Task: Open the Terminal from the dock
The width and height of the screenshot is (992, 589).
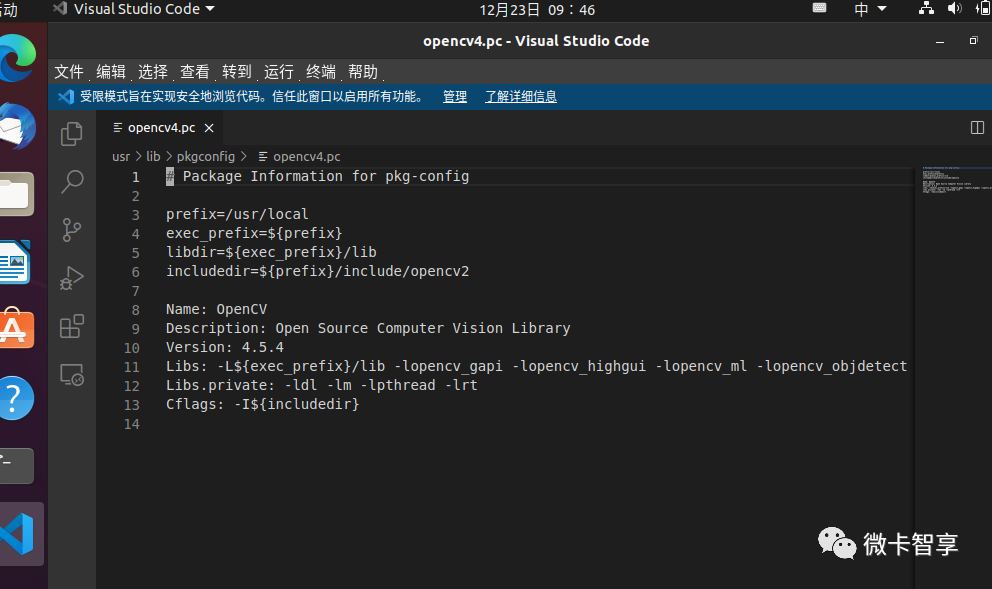Action: point(16,466)
